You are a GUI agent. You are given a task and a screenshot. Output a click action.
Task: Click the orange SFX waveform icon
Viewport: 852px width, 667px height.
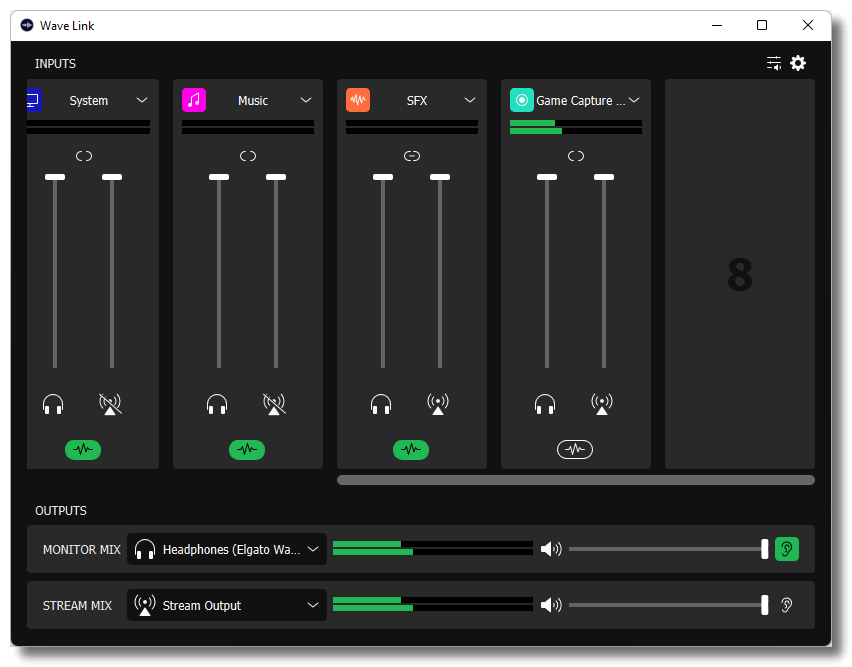[x=358, y=100]
